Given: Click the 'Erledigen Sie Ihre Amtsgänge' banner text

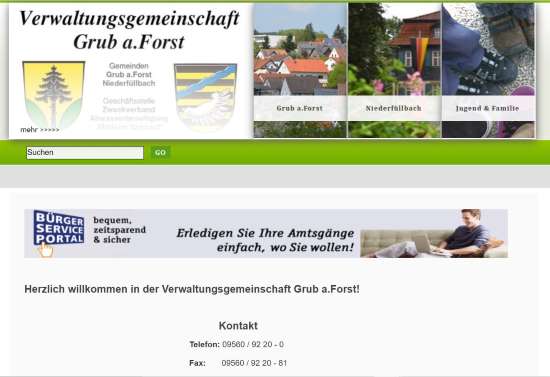Looking at the screenshot, I should click(265, 240).
